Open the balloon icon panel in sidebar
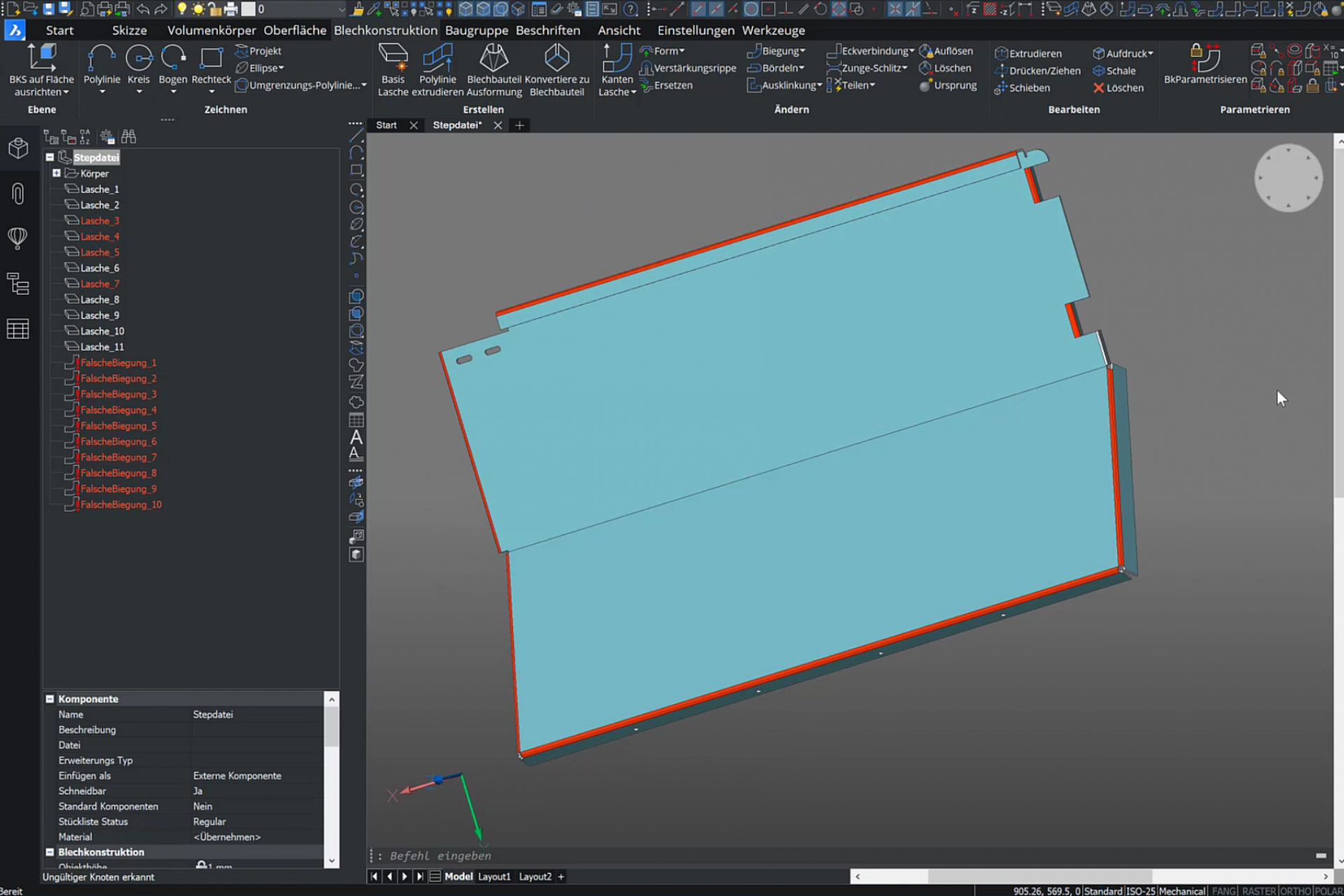This screenshot has width=1344, height=896. tap(18, 238)
